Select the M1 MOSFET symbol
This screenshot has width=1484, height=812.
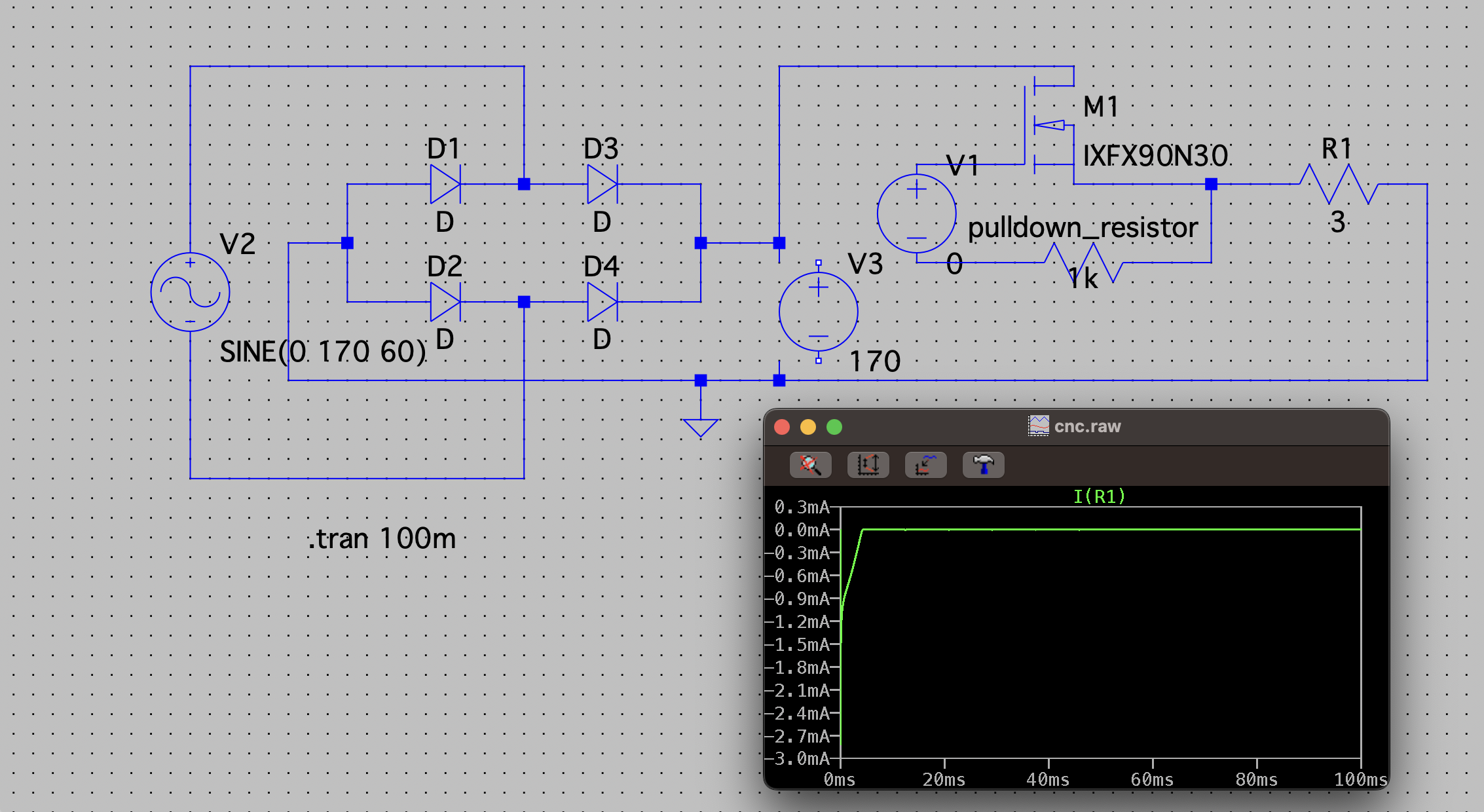coord(1050,124)
